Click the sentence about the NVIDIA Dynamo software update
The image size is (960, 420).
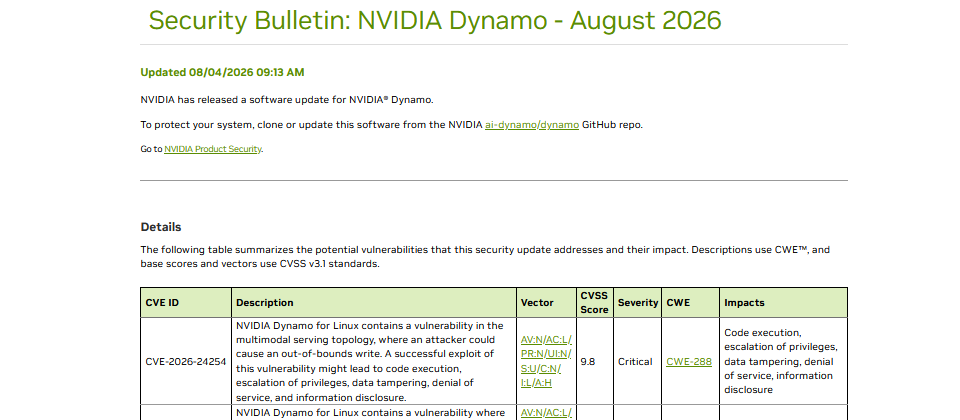pyautogui.click(x=287, y=100)
